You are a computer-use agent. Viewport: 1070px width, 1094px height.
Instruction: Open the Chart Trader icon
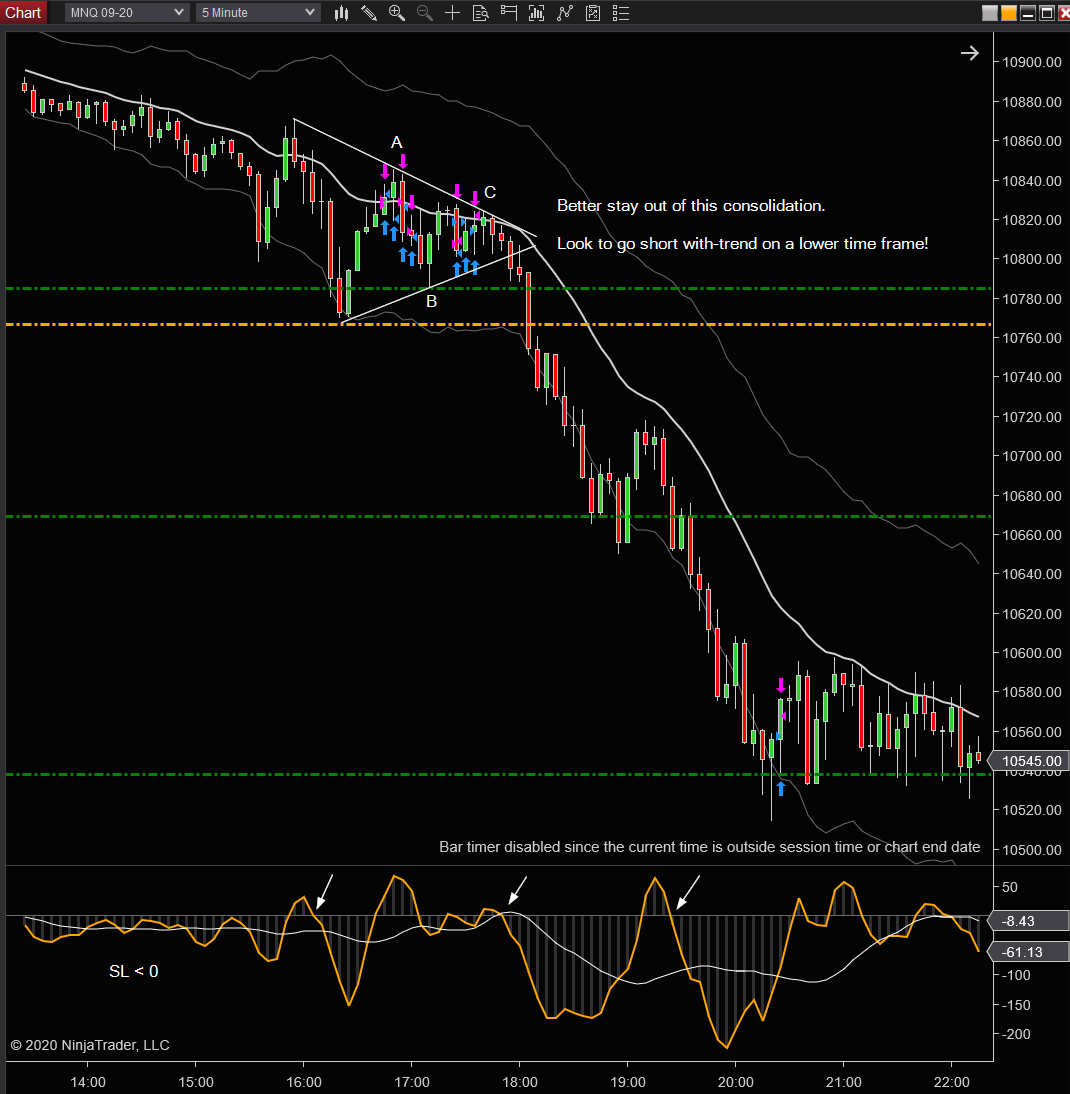(508, 13)
